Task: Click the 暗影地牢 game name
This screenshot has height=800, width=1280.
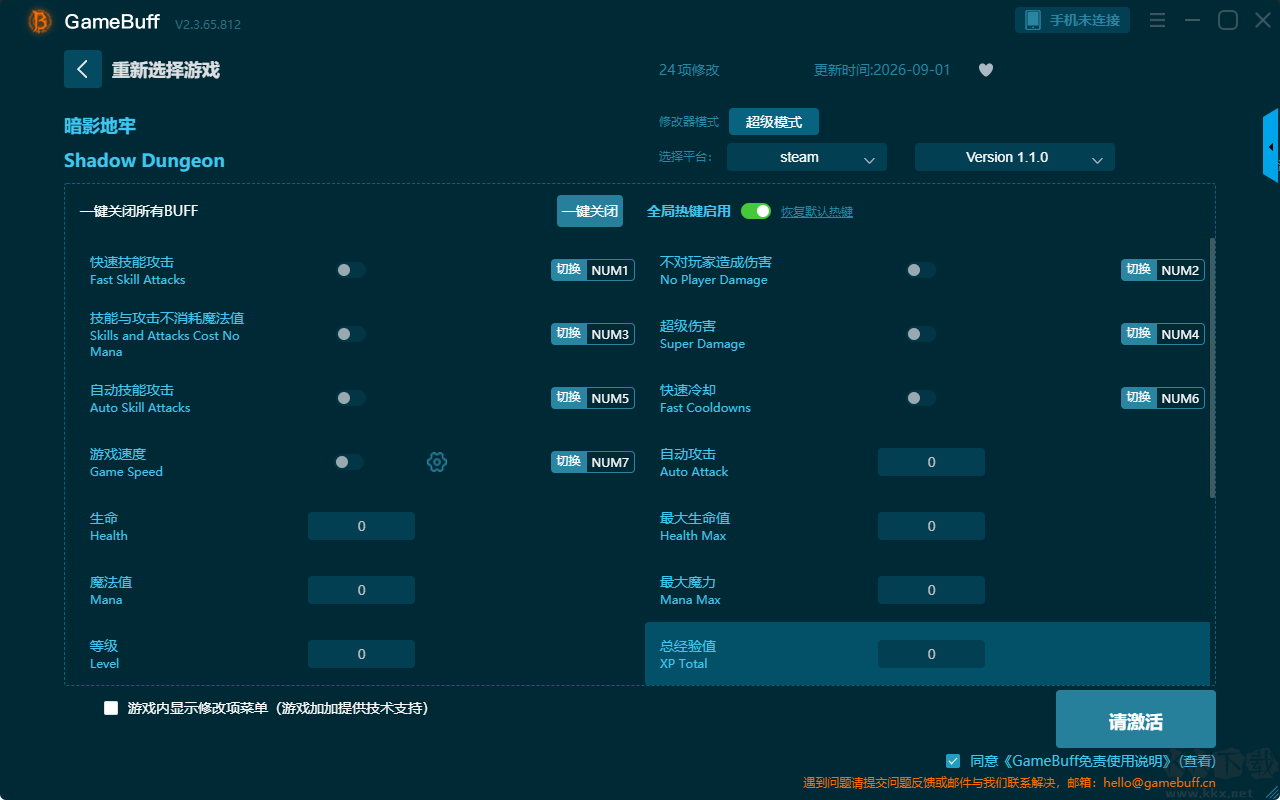Action: 100,126
